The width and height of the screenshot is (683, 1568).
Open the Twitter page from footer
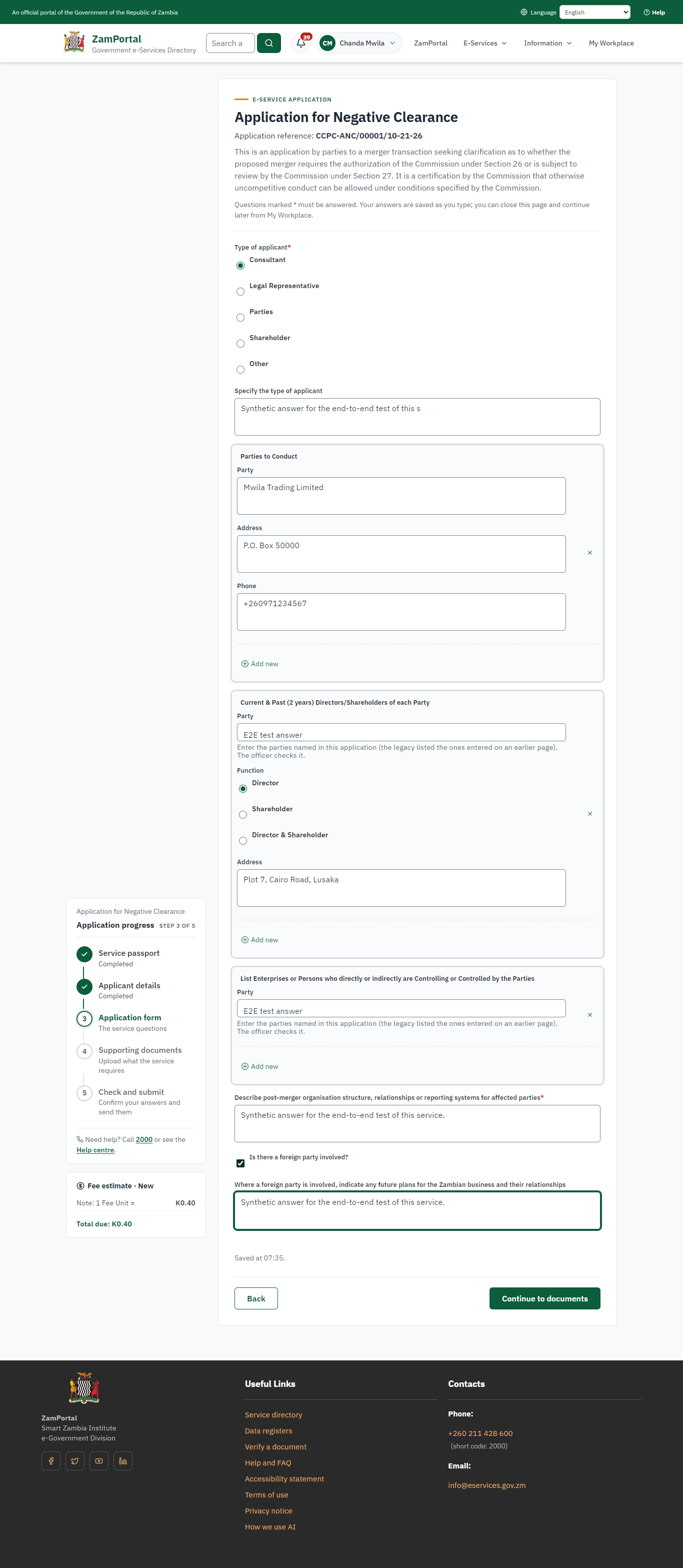pyautogui.click(x=75, y=1461)
